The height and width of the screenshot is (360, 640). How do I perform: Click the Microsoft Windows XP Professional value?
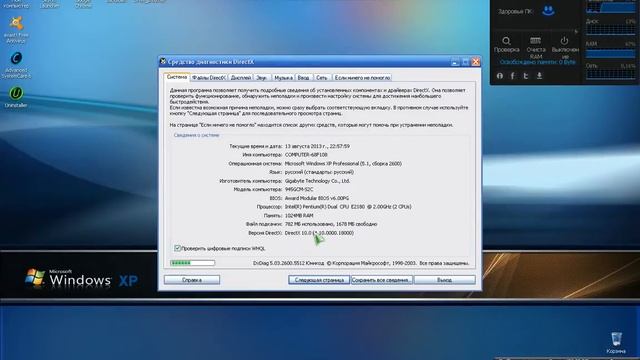343,163
